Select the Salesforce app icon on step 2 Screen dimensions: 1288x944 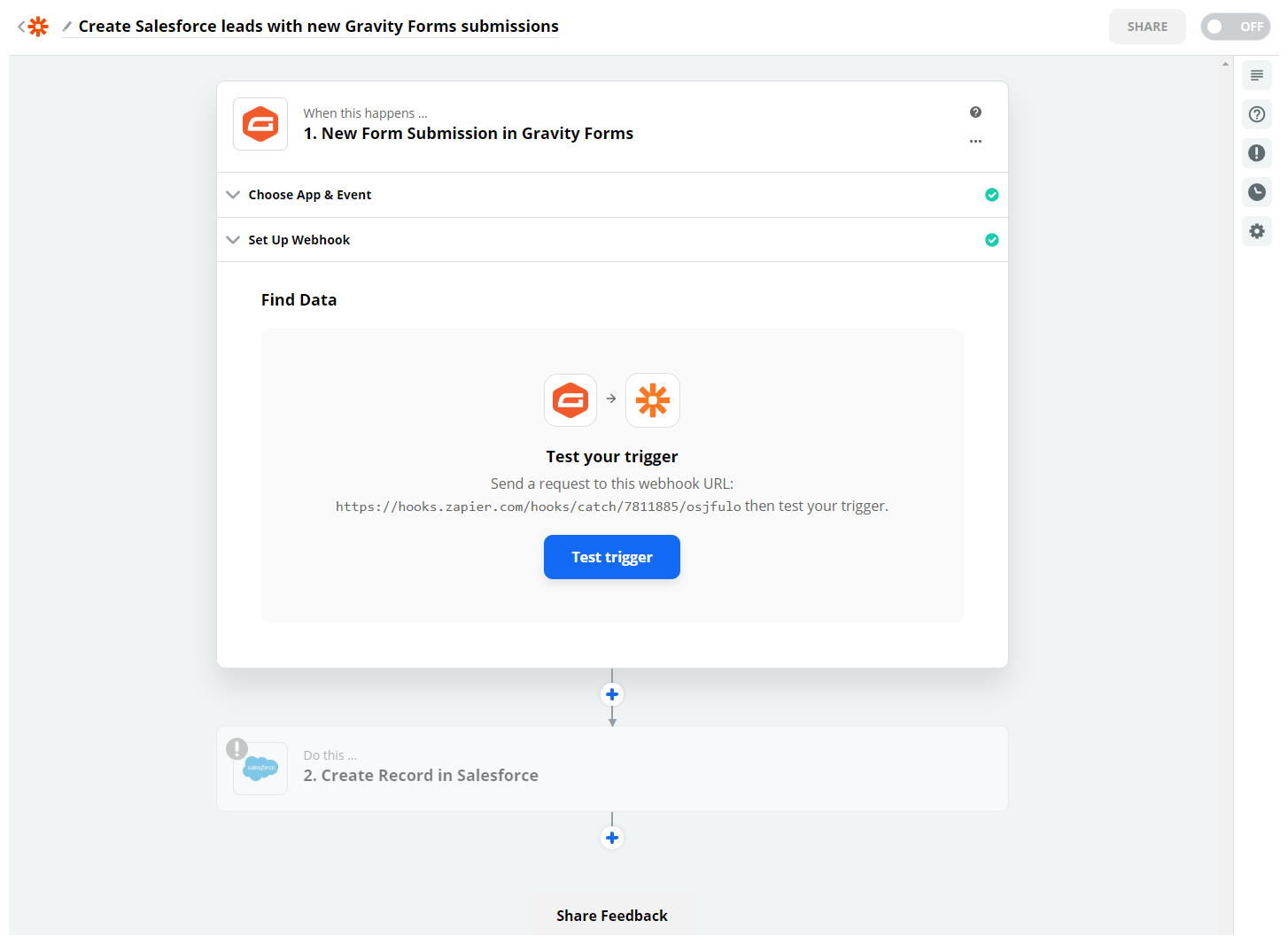tap(260, 768)
